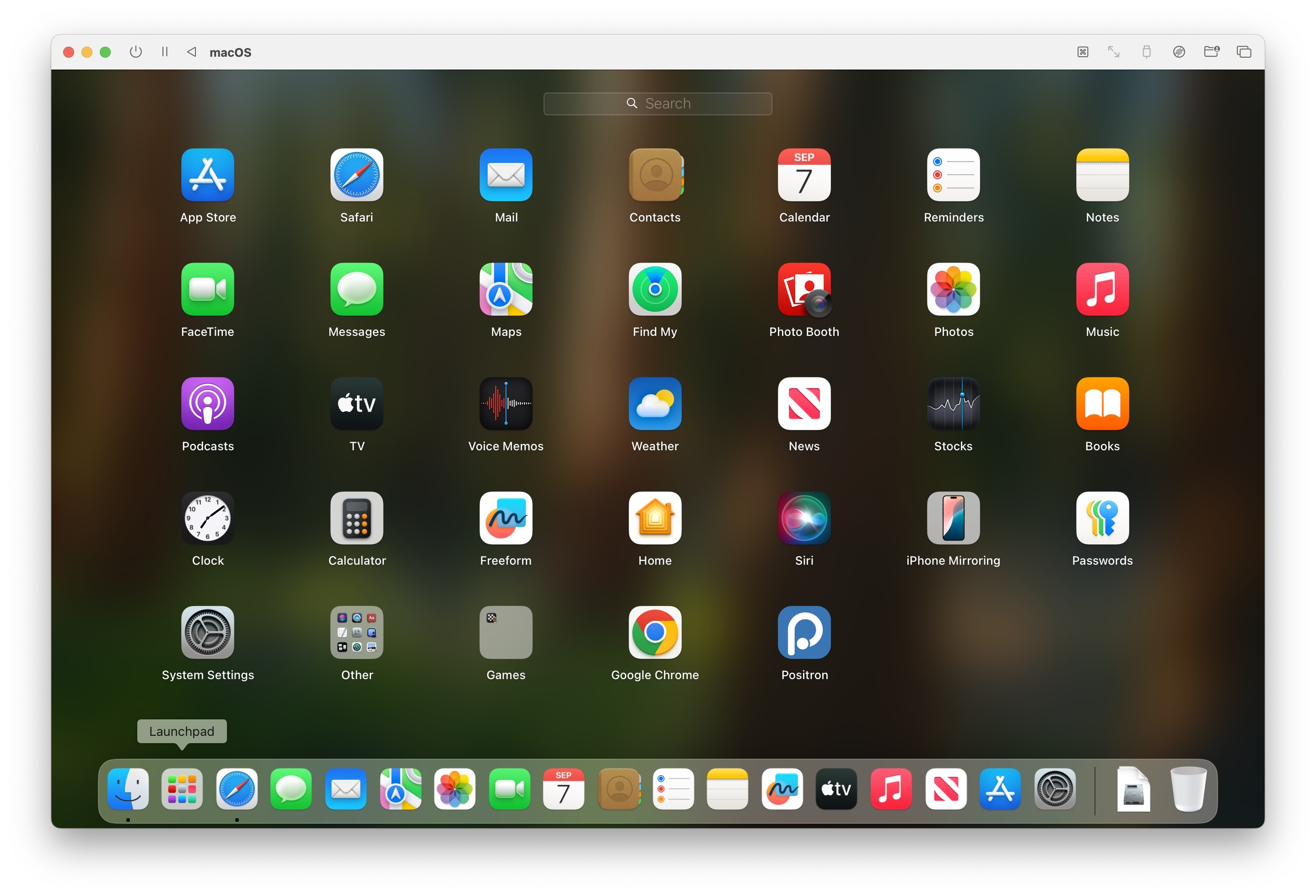The image size is (1316, 896).
Task: Open System Settings in Launchpad grid
Action: [x=208, y=632]
